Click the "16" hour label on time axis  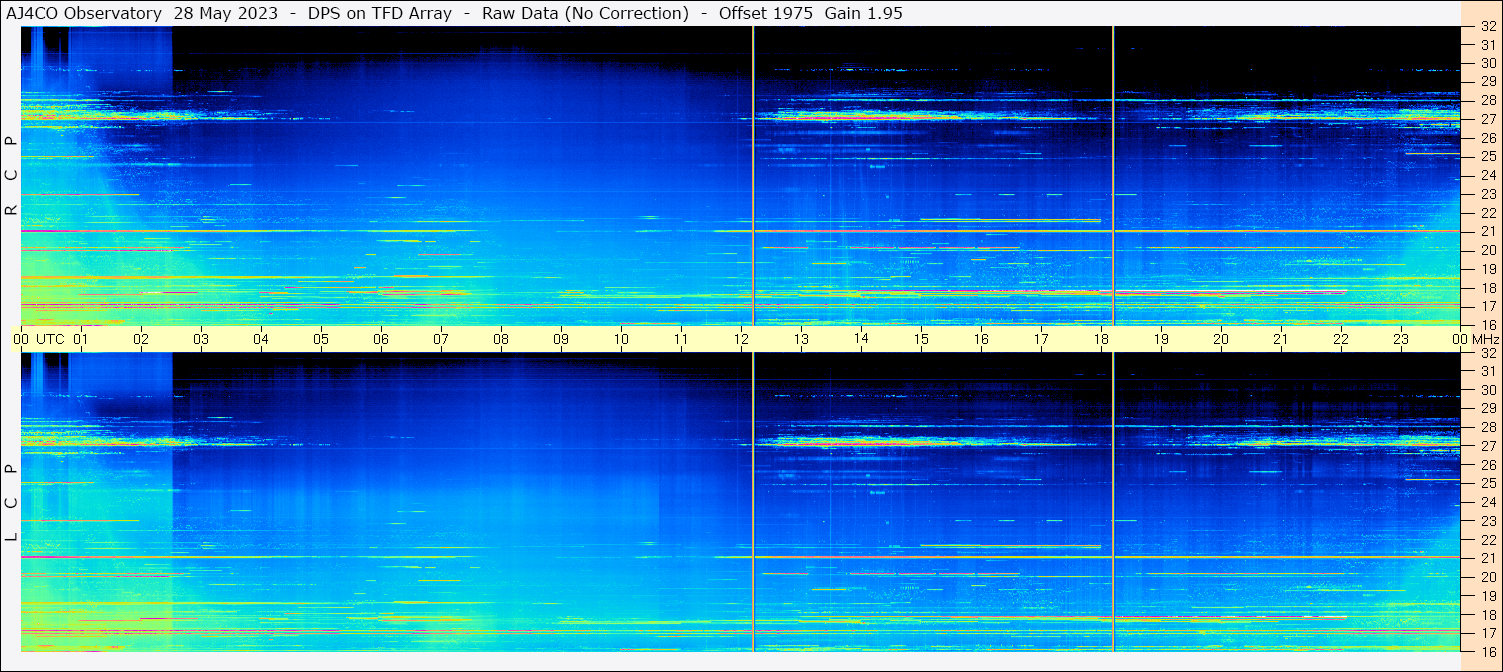[x=981, y=339]
